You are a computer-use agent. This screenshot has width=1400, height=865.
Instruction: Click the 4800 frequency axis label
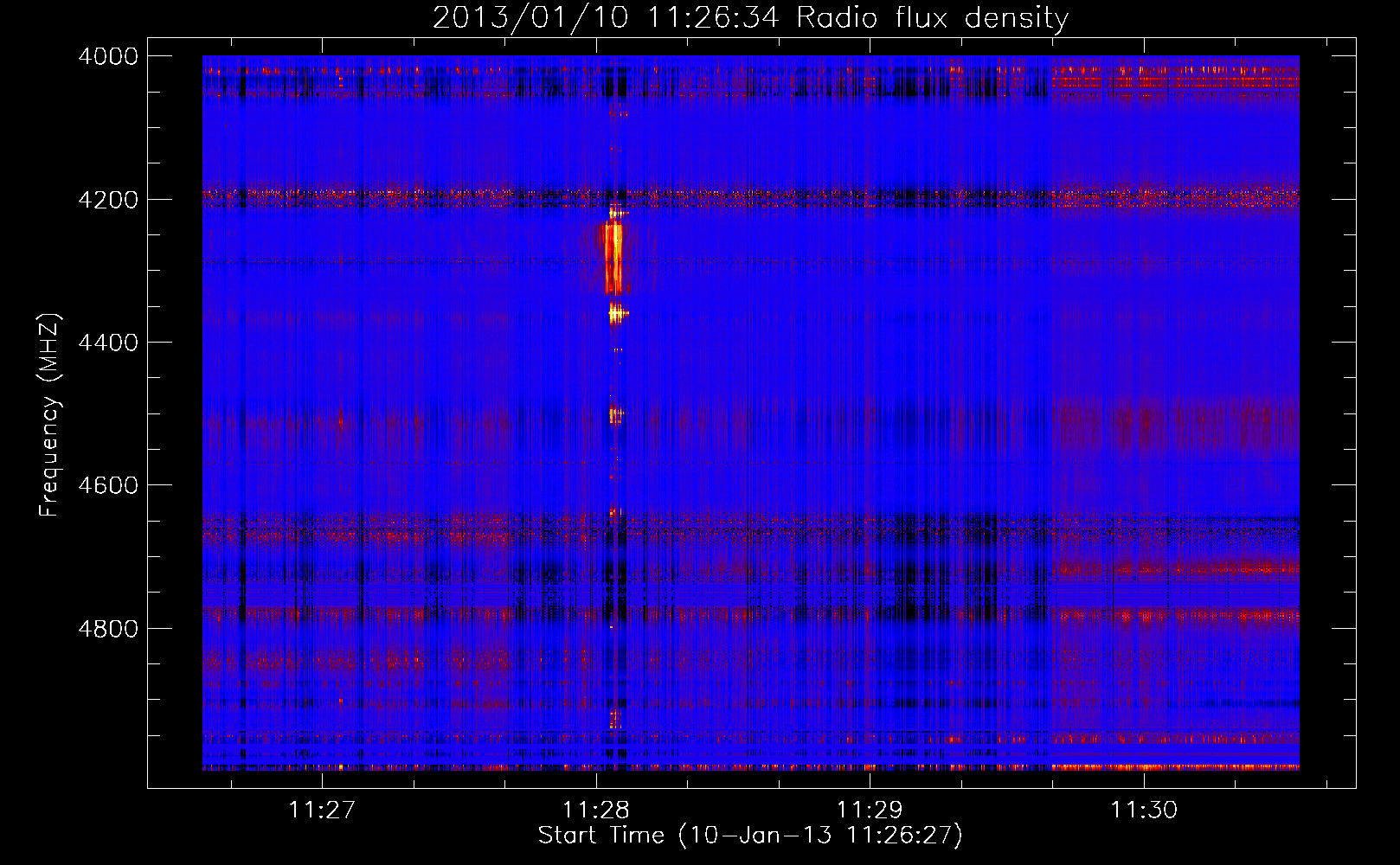(108, 629)
